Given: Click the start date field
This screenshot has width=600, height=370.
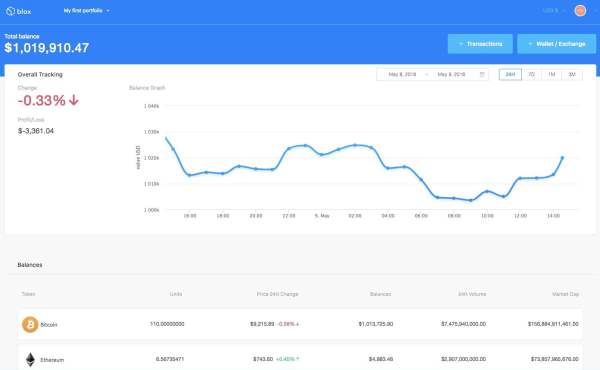Looking at the screenshot, I should pyautogui.click(x=402, y=74).
